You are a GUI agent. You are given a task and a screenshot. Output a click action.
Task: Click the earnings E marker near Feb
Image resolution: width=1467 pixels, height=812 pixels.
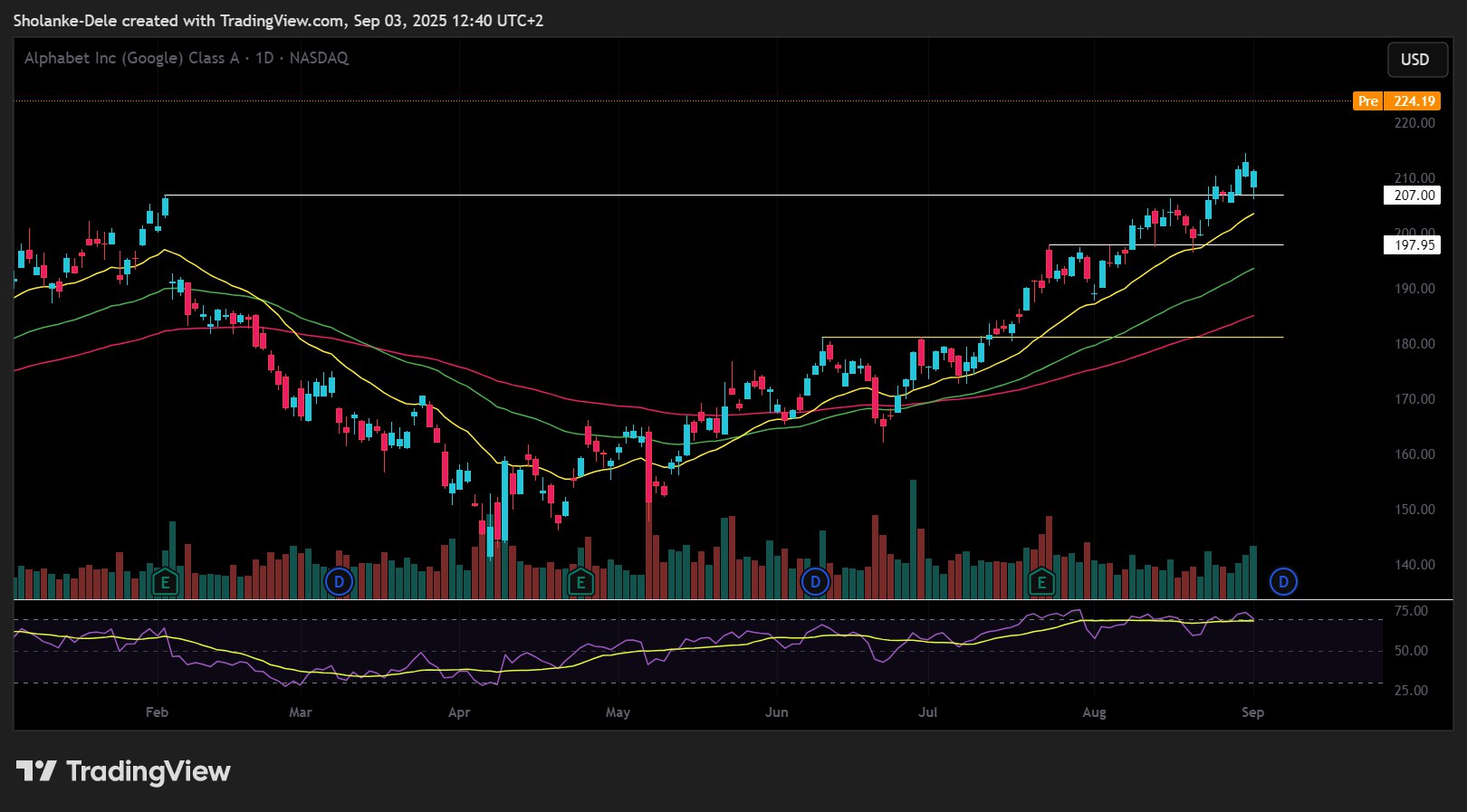pyautogui.click(x=165, y=582)
